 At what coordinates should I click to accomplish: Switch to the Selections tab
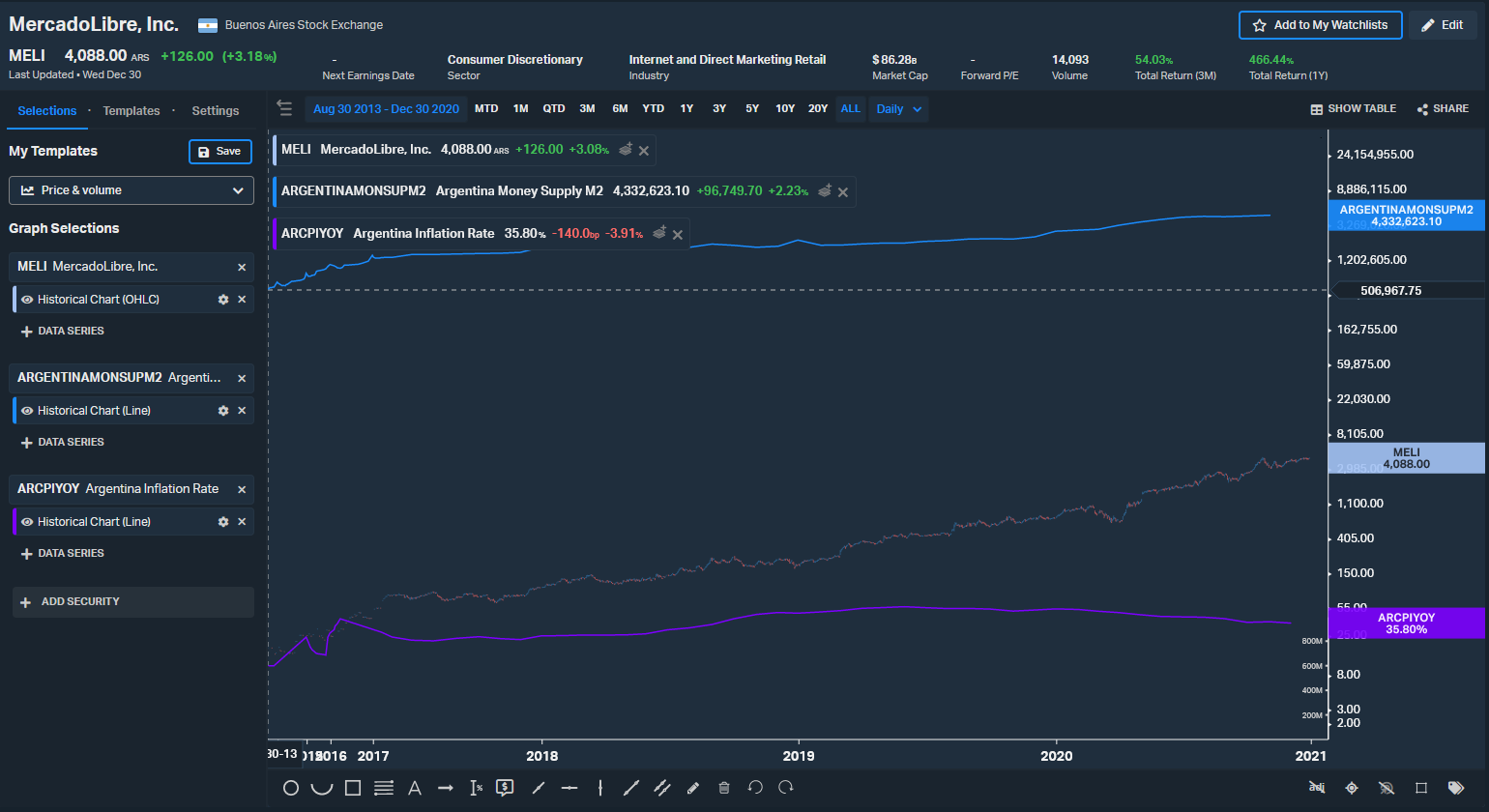(47, 111)
